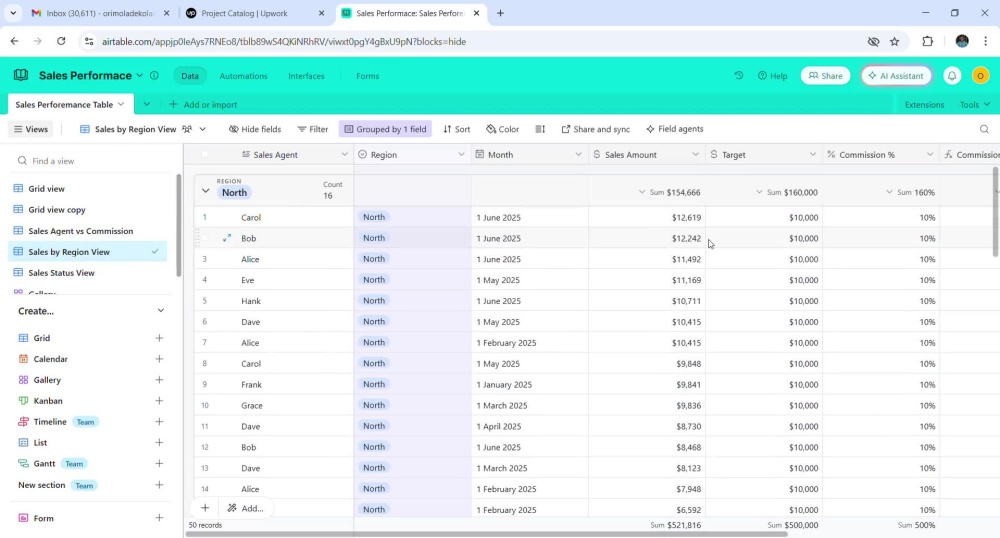Switch to Forms tab

(x=367, y=76)
